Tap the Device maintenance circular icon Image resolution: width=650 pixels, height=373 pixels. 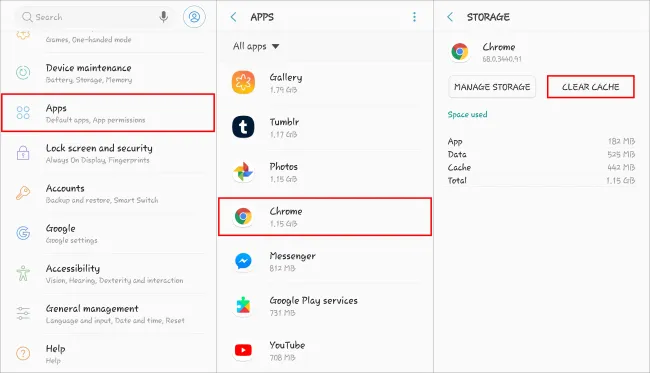[23, 73]
